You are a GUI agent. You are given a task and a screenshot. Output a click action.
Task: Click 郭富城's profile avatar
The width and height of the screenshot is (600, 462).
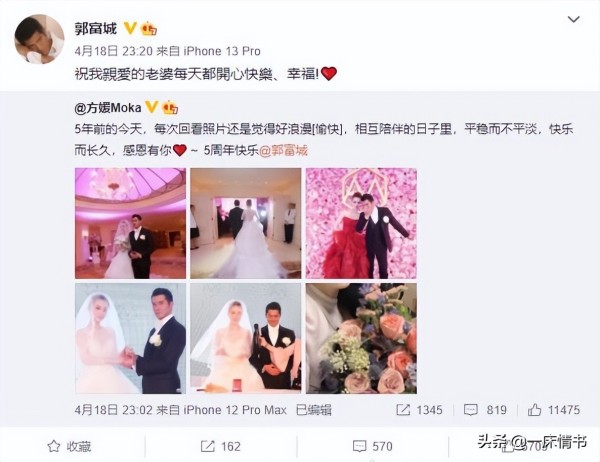(x=39, y=39)
